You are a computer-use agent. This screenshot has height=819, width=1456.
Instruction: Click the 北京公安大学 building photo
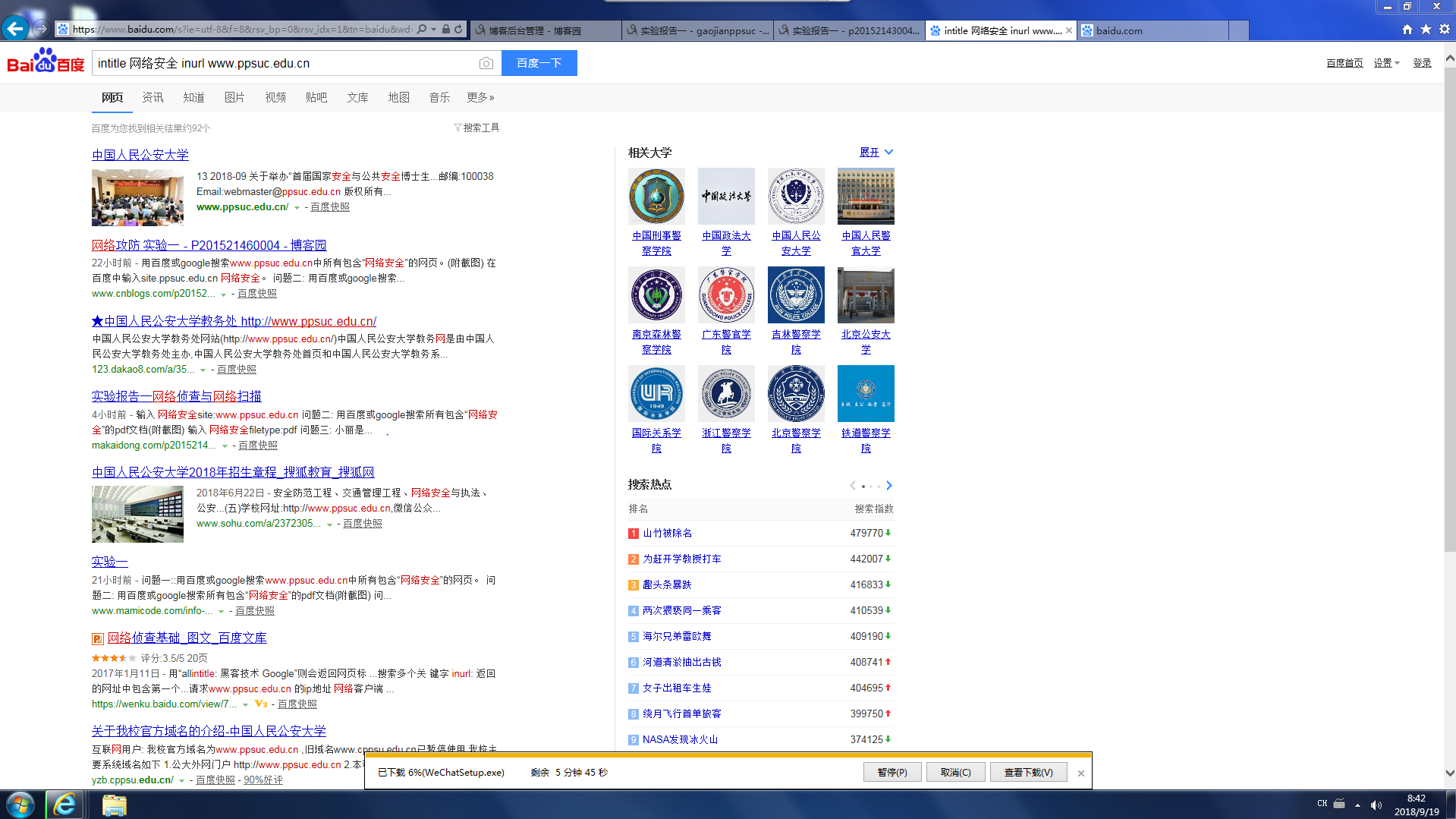coord(866,295)
